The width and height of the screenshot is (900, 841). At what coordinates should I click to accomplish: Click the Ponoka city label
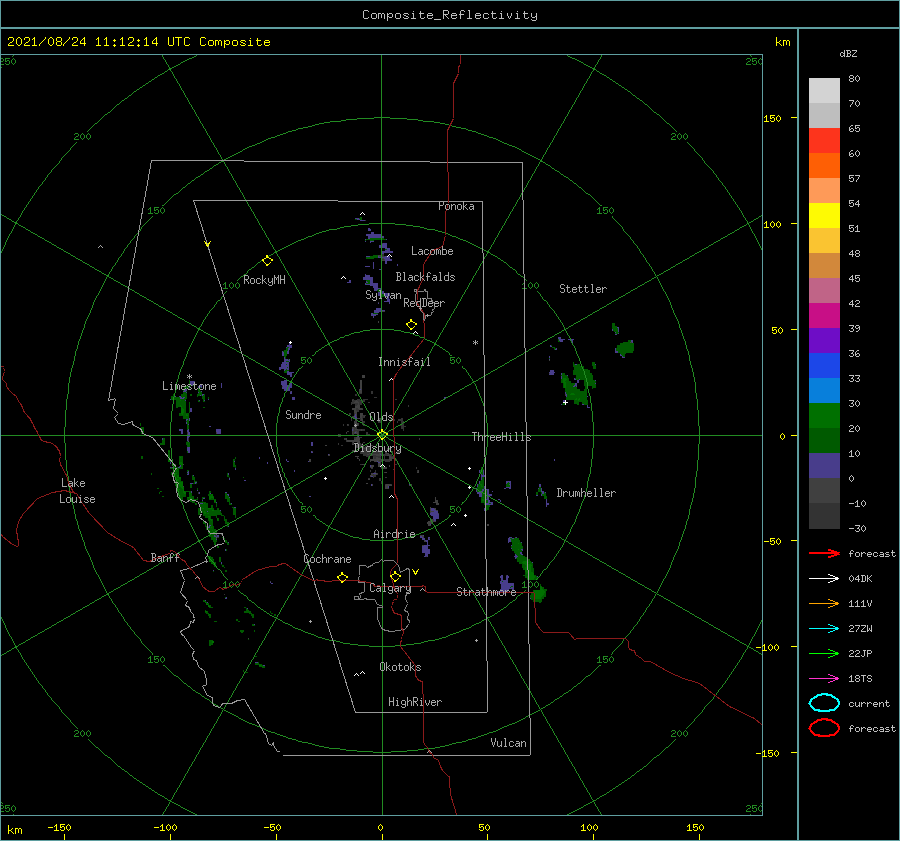click(x=456, y=206)
